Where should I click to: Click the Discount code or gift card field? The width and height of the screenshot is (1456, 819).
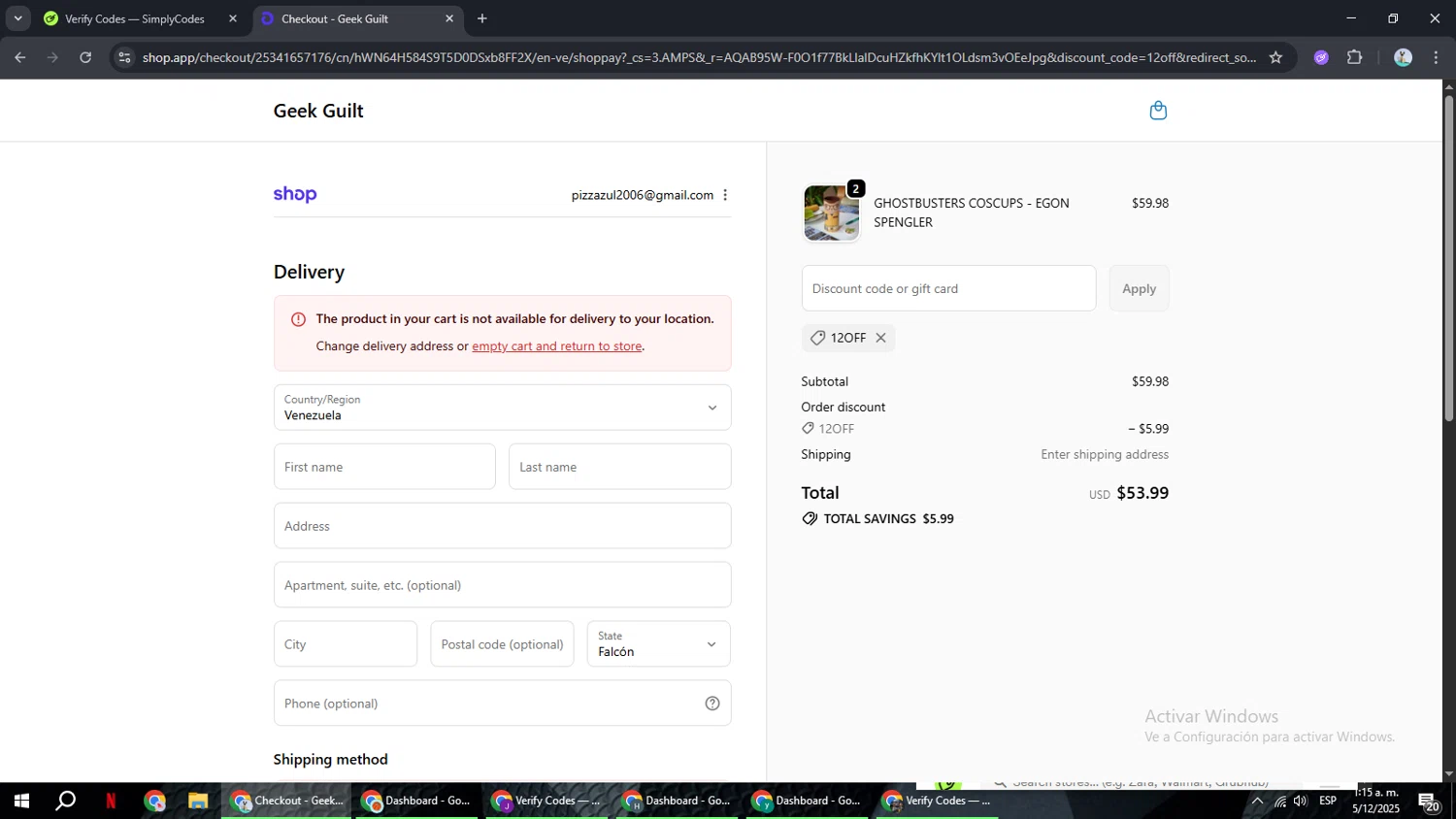(948, 288)
